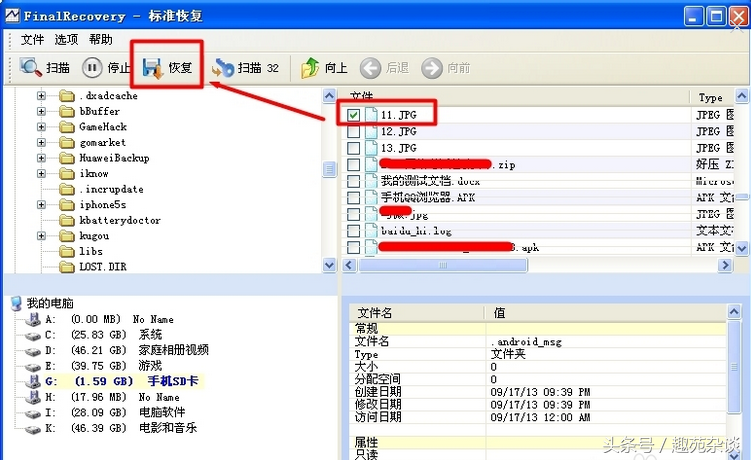The width and height of the screenshot is (751, 460).
Task: Recover selected files with the 恢复 button
Action: pyautogui.click(x=167, y=68)
